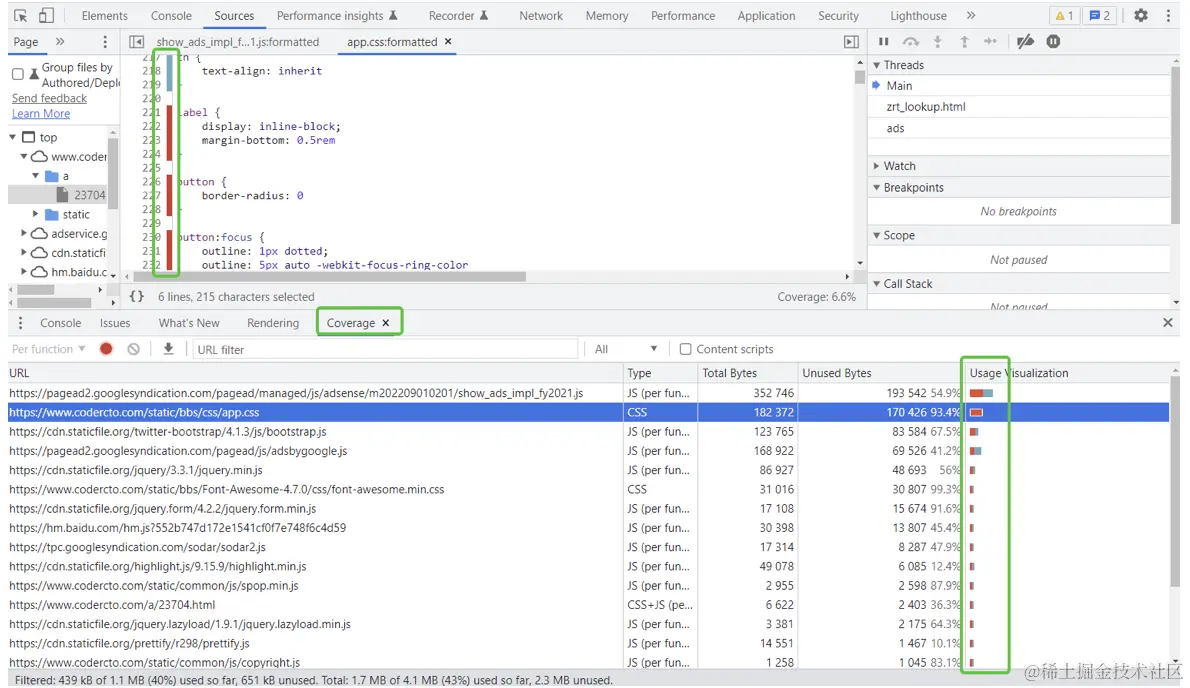Pause script execution
Viewport: 1190px width, 688px height.
pyautogui.click(x=883, y=42)
